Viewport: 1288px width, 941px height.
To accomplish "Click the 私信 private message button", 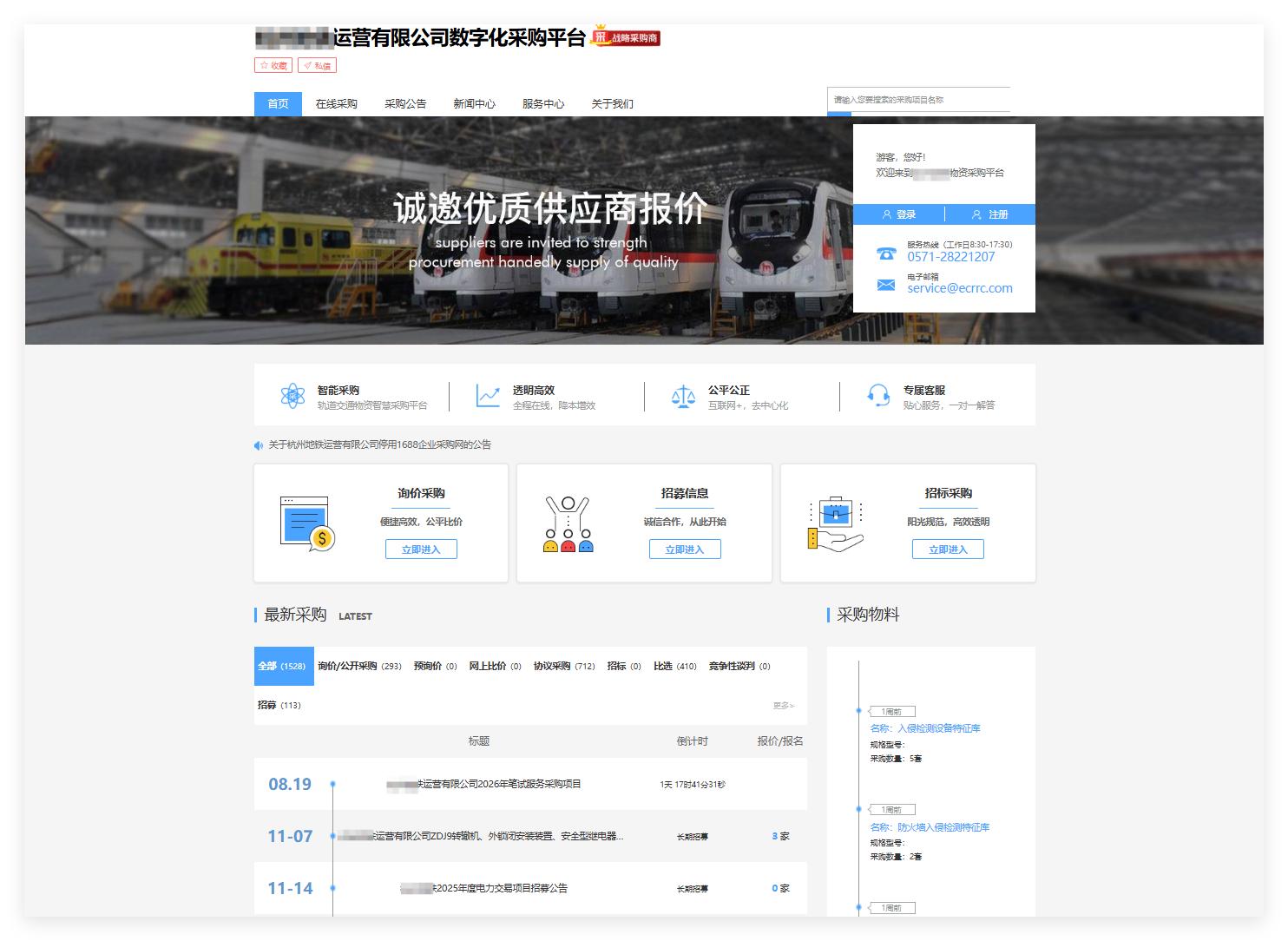I will tap(317, 65).
